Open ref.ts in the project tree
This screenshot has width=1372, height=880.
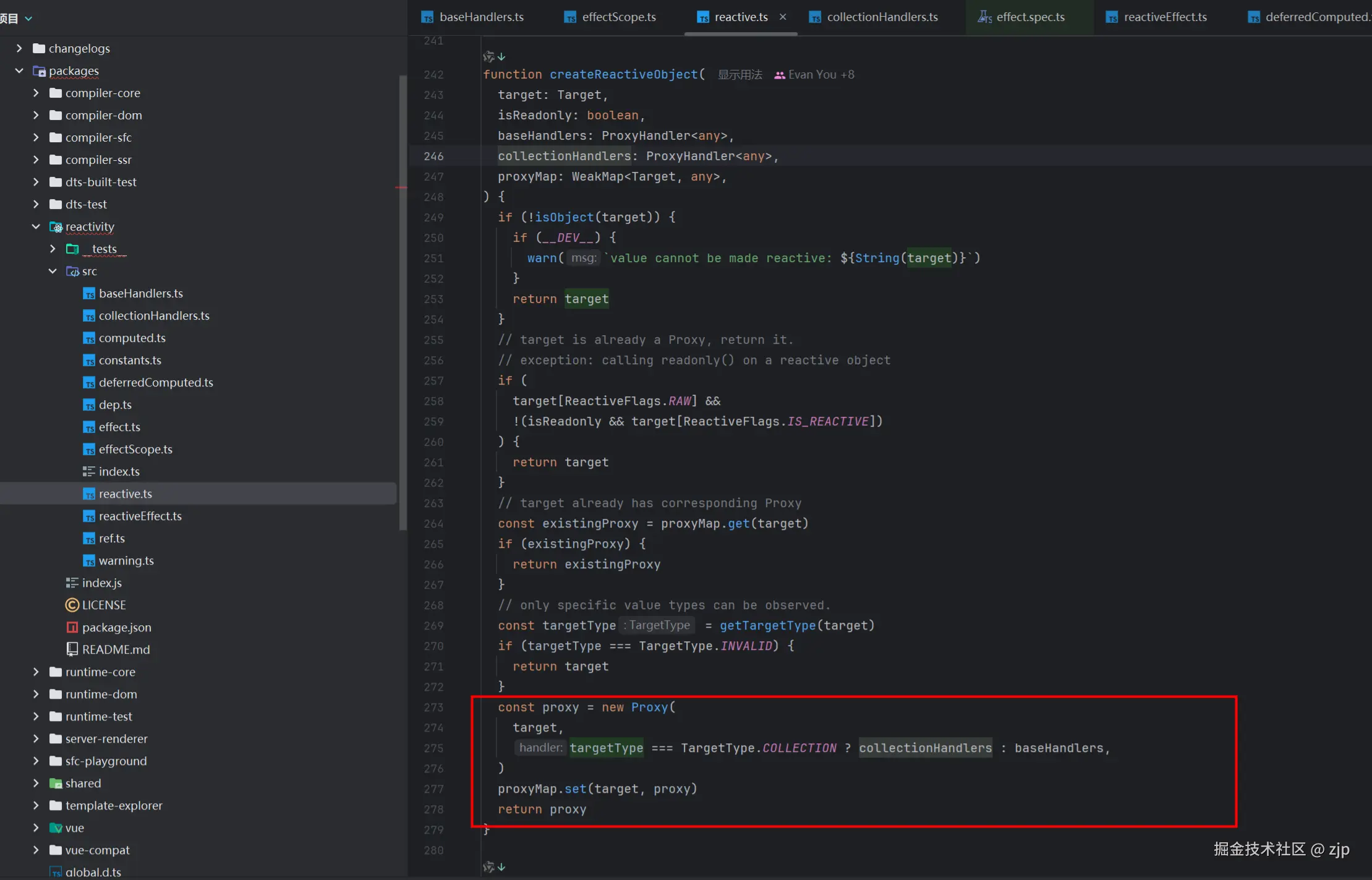111,538
